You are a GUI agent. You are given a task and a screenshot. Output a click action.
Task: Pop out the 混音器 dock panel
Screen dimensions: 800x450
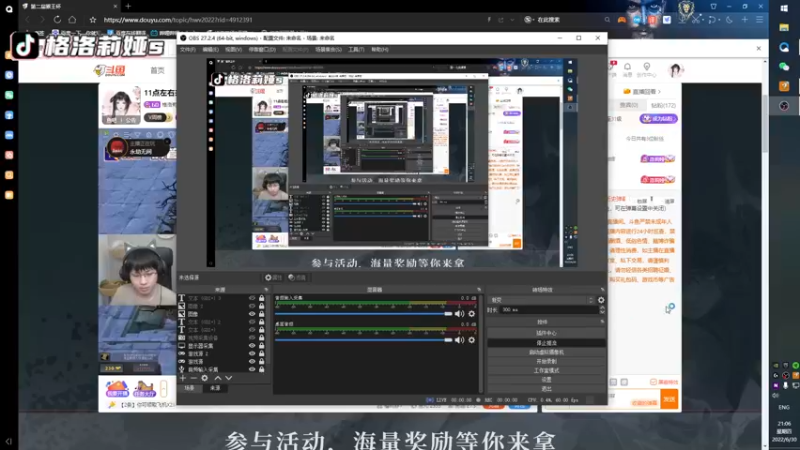click(x=479, y=290)
